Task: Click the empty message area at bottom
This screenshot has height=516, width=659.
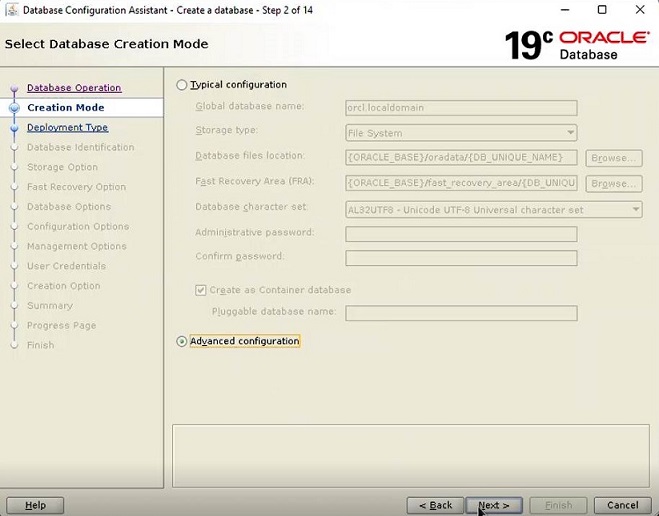Action: (x=411, y=456)
